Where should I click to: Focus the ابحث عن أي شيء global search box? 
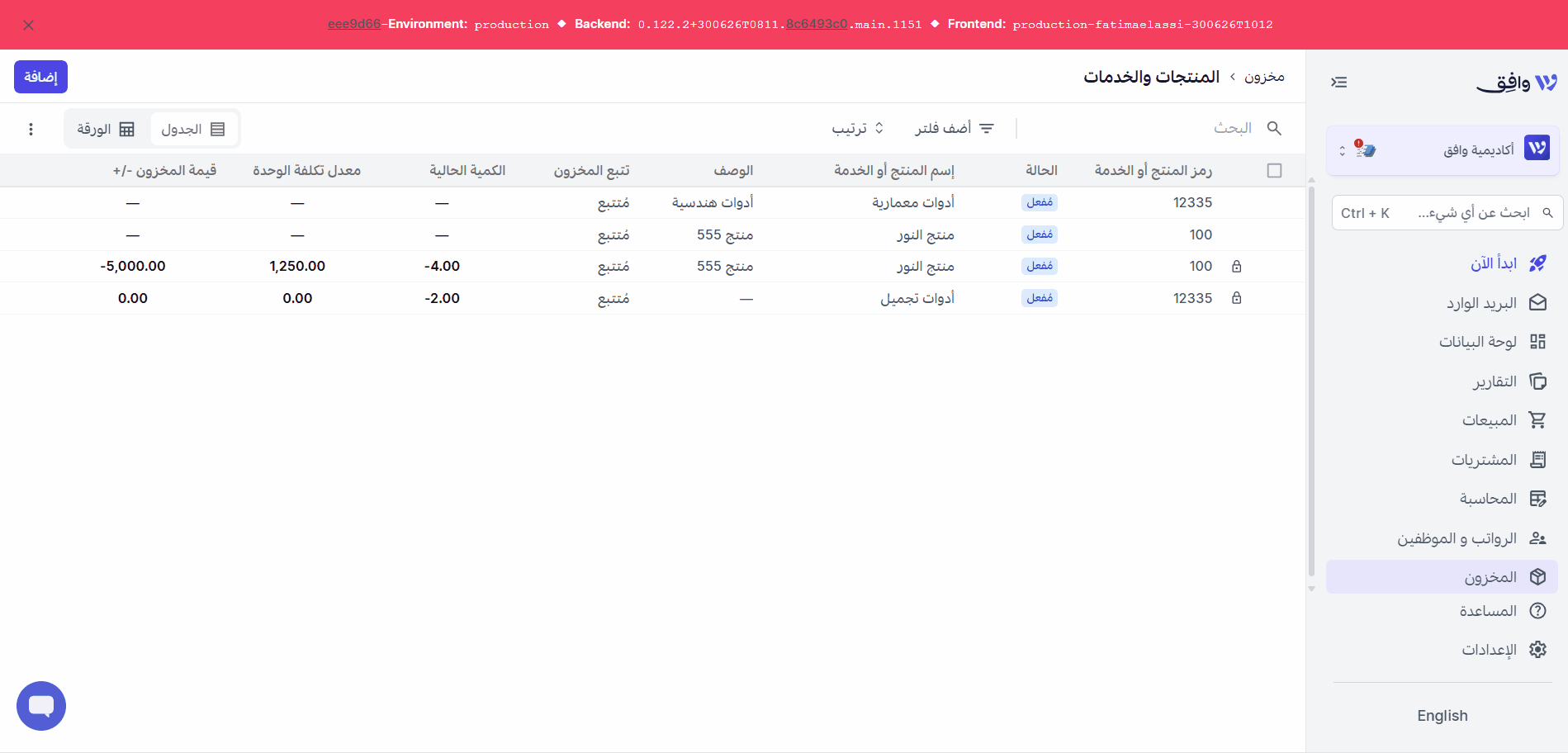pyautogui.click(x=1447, y=213)
